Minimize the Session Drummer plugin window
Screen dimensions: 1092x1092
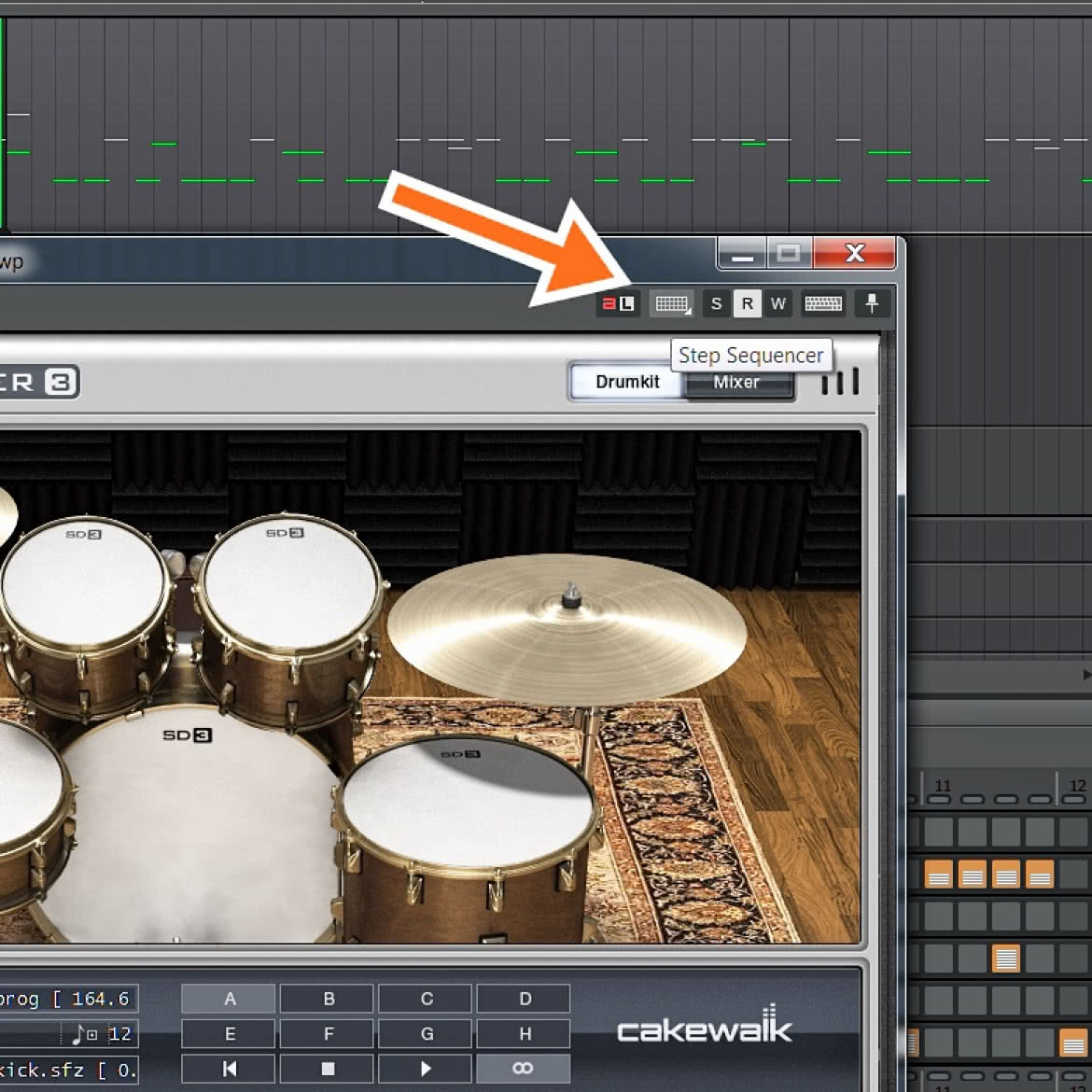(742, 252)
